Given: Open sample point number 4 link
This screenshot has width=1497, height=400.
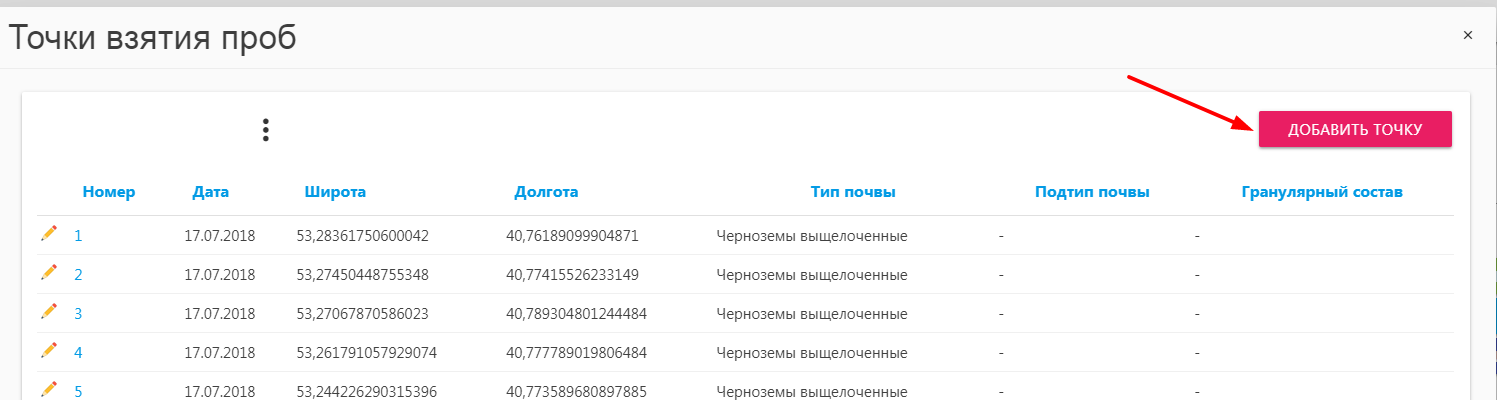Looking at the screenshot, I should [x=78, y=353].
